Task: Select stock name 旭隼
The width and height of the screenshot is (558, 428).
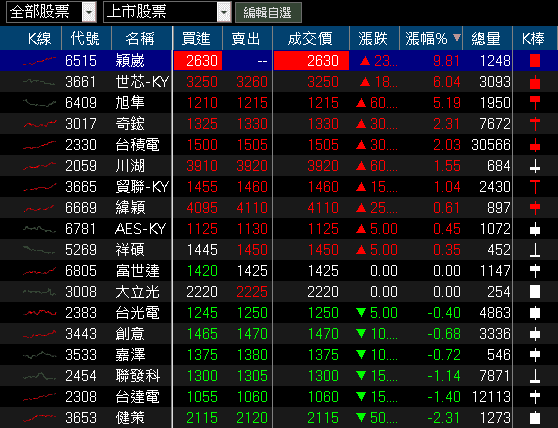Action: click(x=130, y=103)
